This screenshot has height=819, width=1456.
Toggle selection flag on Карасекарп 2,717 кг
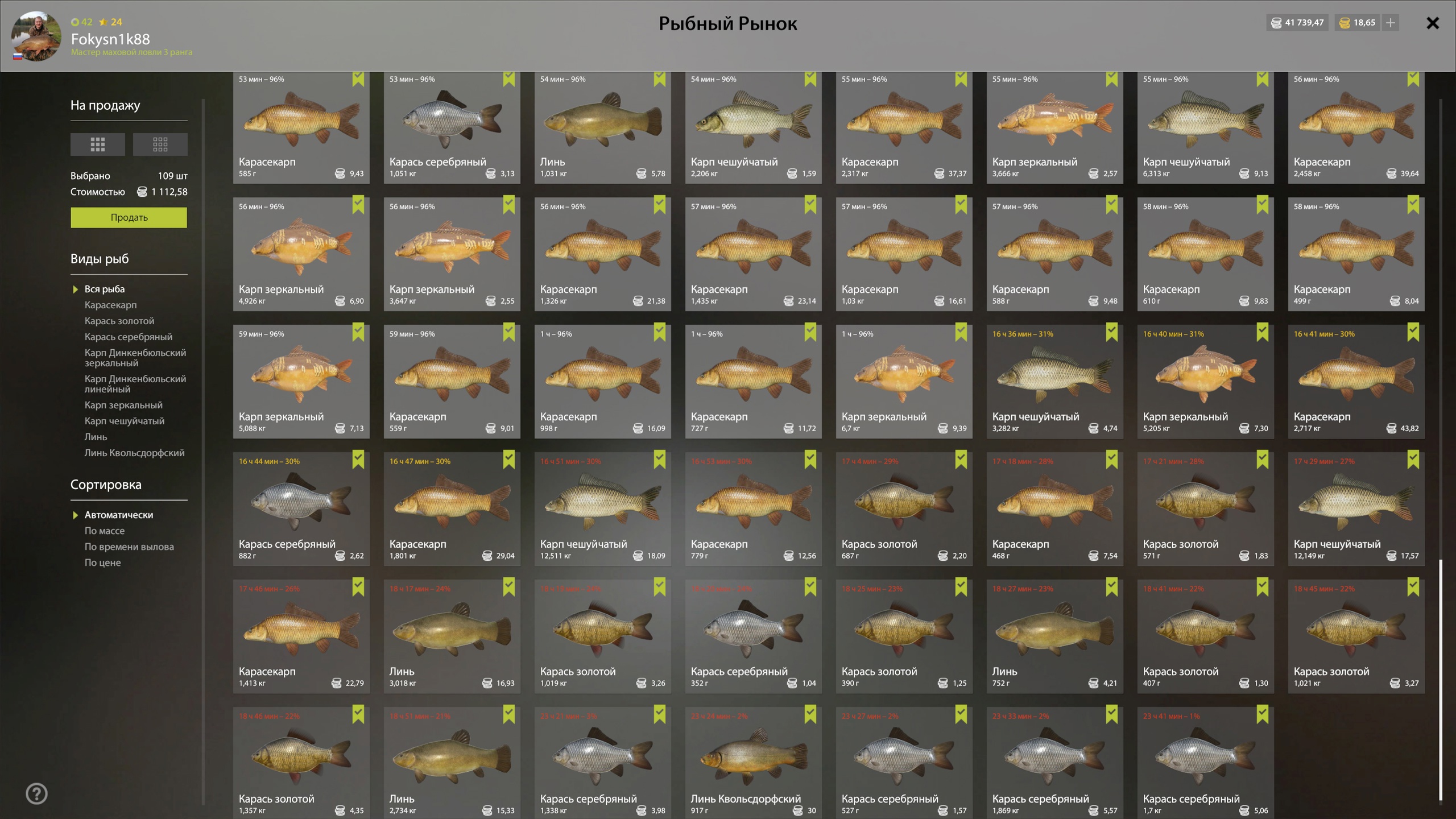pos(1413,332)
